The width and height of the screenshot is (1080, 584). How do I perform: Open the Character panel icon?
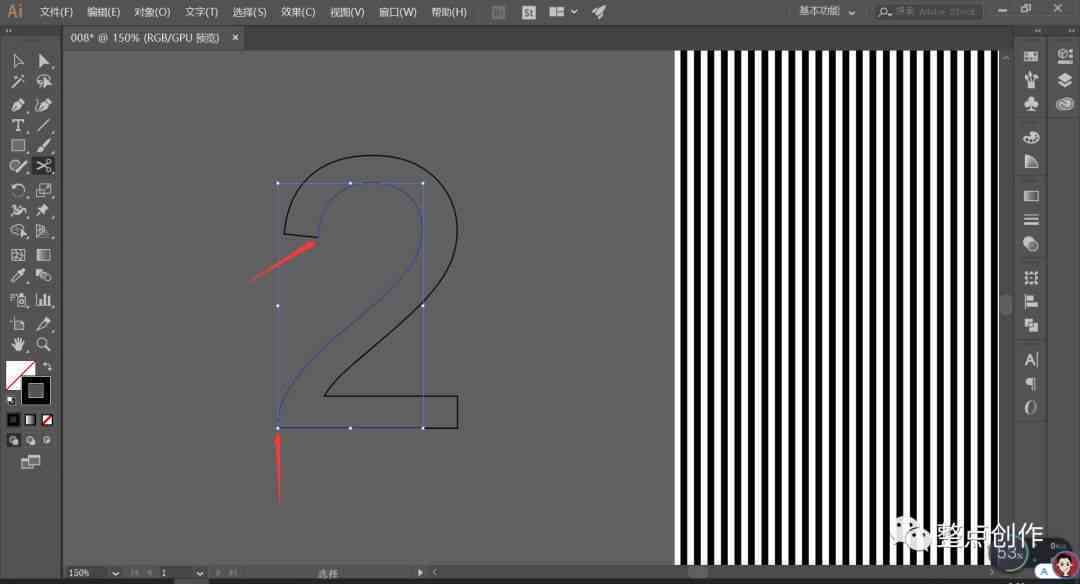(1031, 359)
